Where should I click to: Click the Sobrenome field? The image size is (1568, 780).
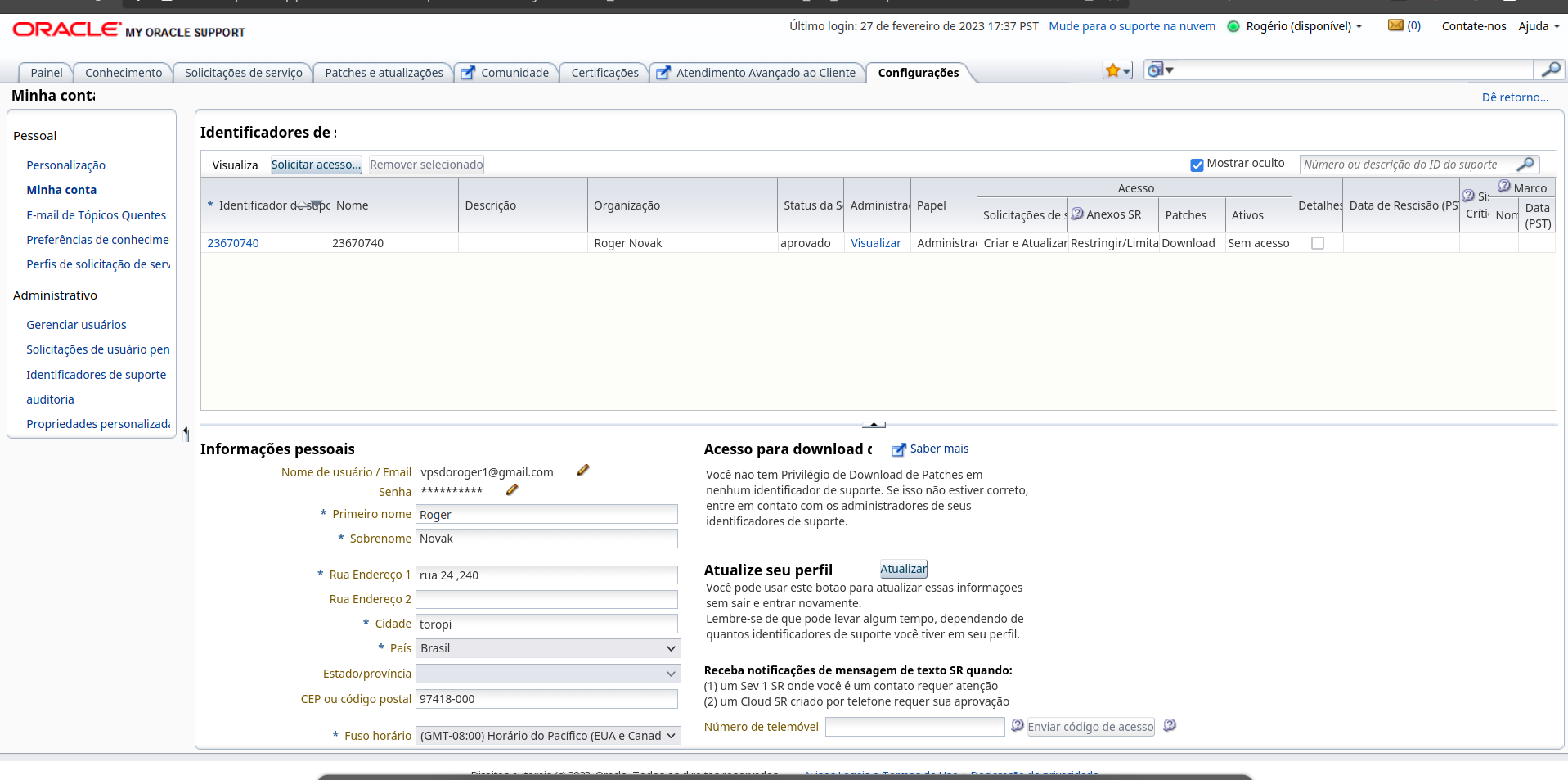coord(547,539)
